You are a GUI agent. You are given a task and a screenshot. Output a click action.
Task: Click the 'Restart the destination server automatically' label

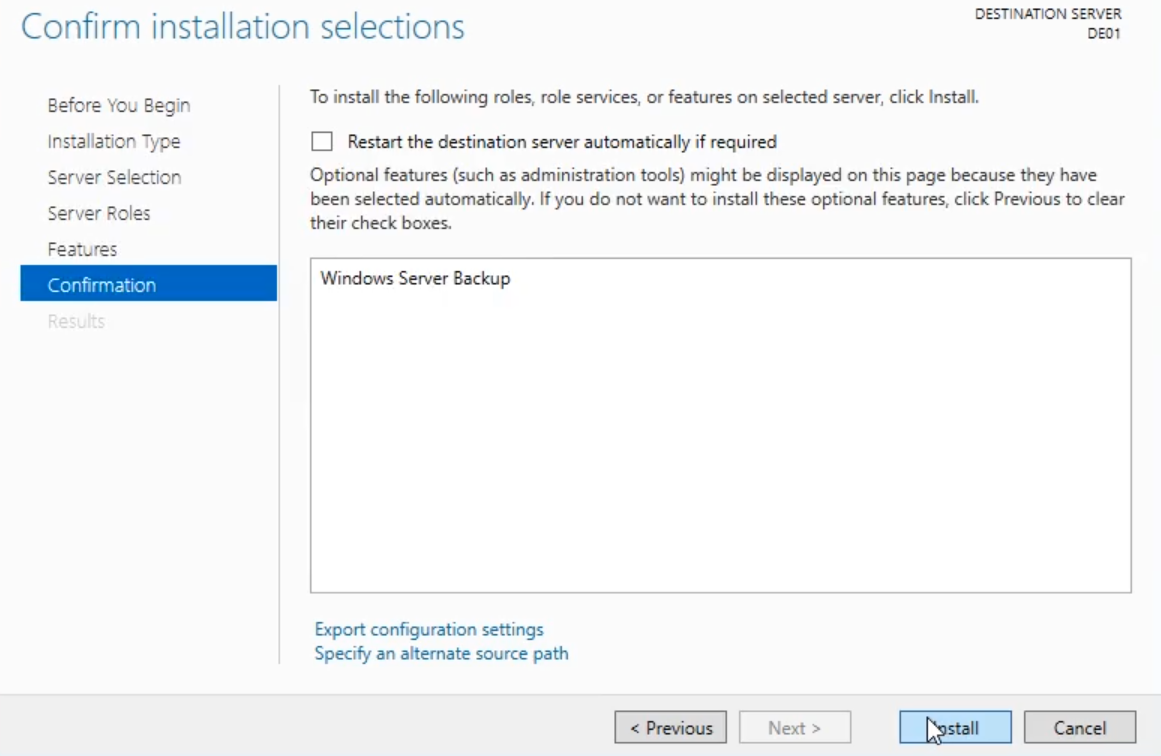point(561,142)
